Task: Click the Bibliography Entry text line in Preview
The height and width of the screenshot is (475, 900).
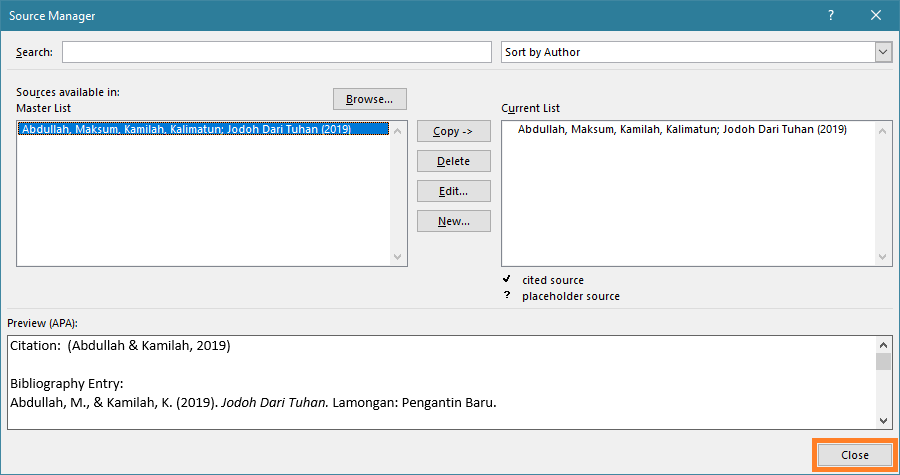Action: point(253,403)
